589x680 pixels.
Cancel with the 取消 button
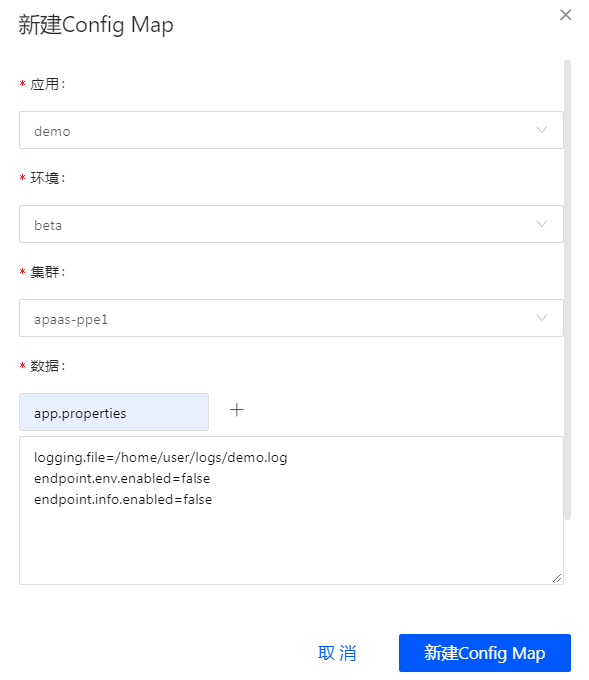point(337,653)
